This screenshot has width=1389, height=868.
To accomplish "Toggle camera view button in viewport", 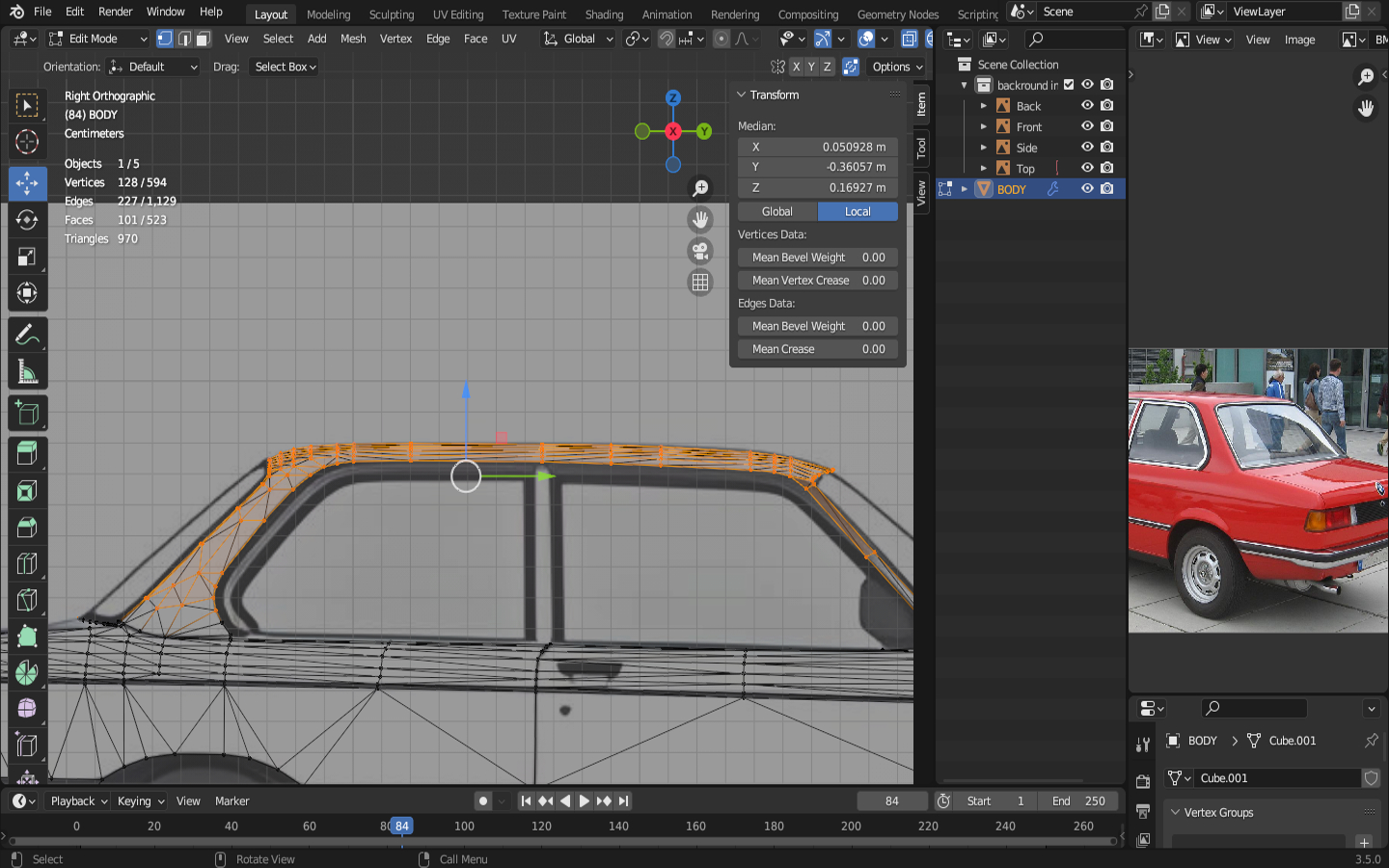I will tap(700, 251).
